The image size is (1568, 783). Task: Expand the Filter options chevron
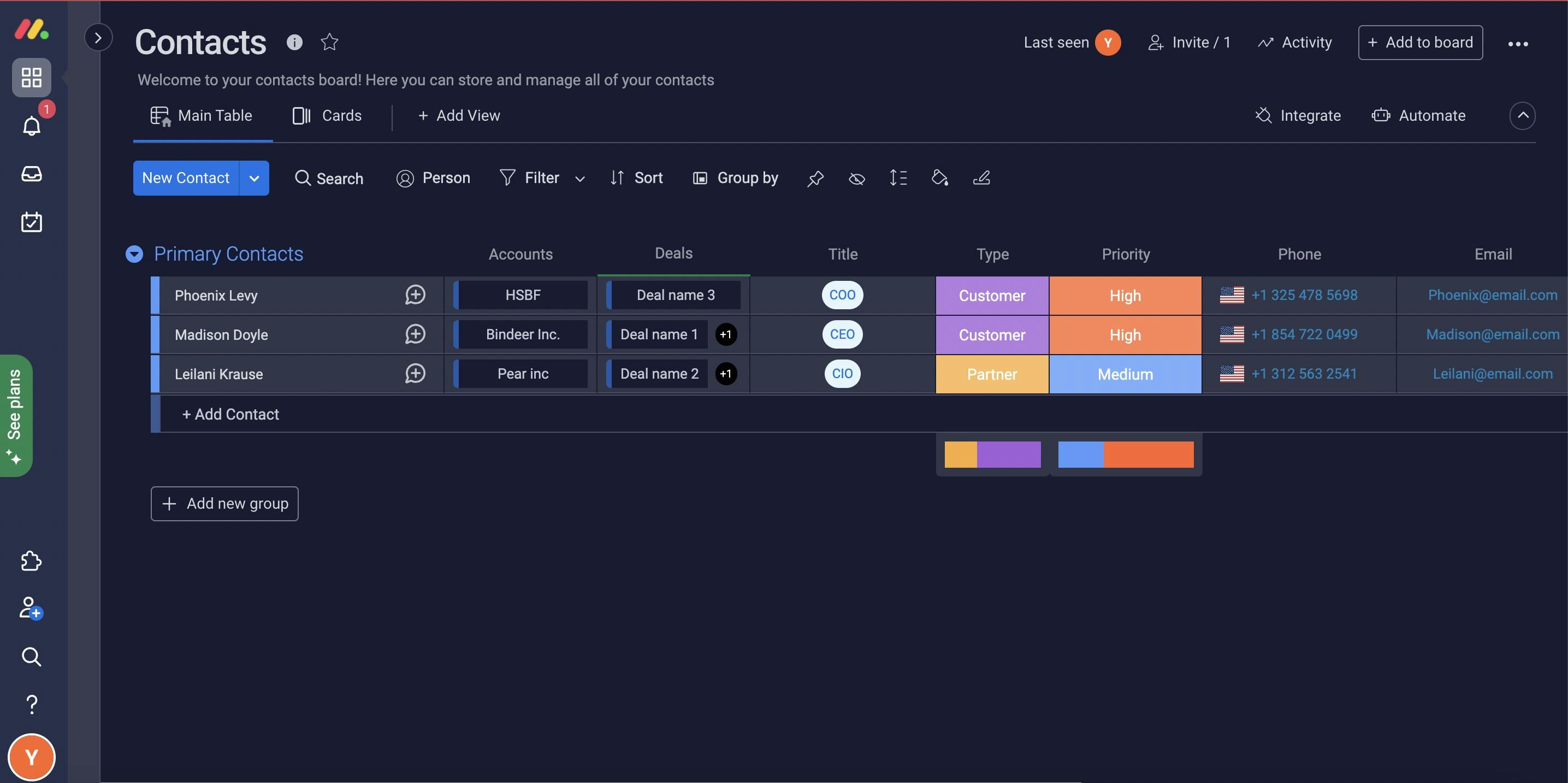pos(579,178)
